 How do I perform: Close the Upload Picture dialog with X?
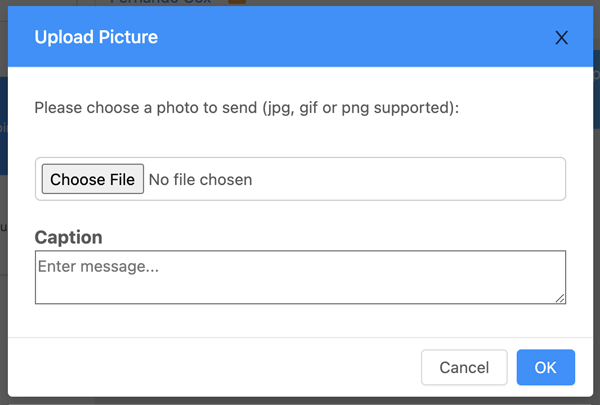(x=561, y=38)
